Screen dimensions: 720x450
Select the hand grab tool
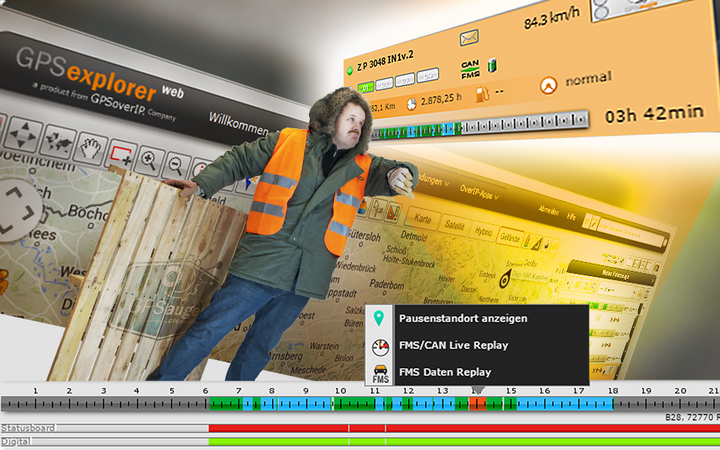click(x=90, y=150)
